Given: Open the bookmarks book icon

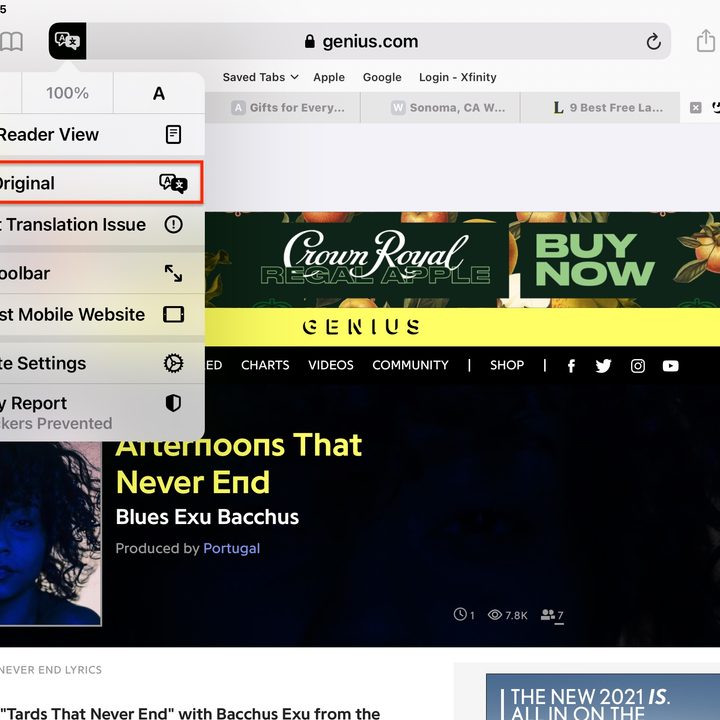Looking at the screenshot, I should coord(11,41).
